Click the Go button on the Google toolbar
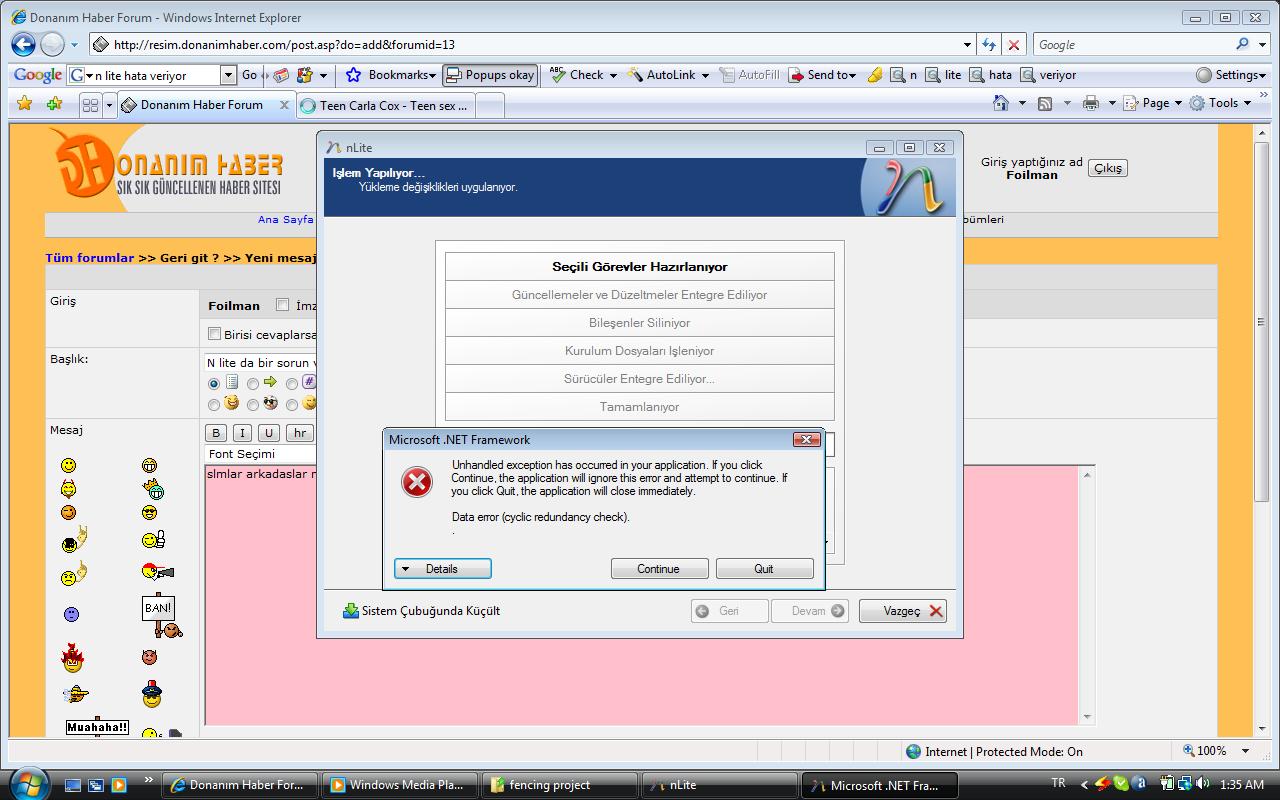 point(250,75)
